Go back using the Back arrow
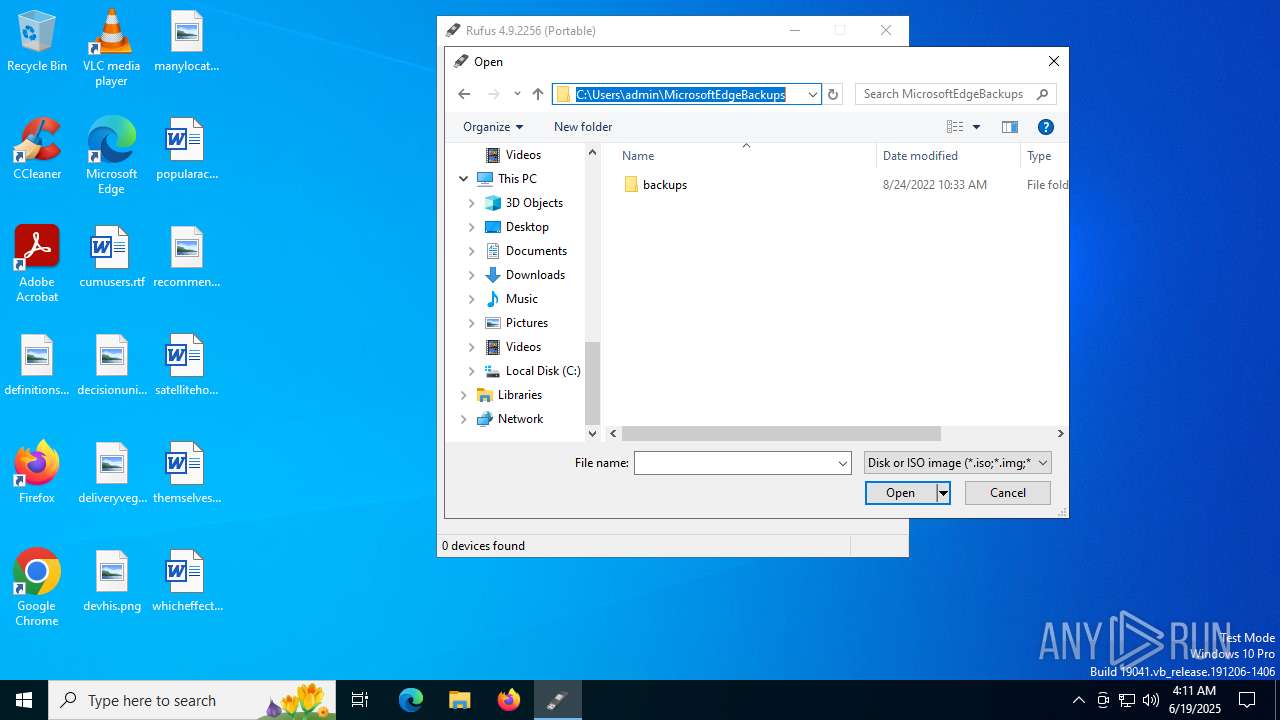The height and width of the screenshot is (720, 1280). click(x=464, y=94)
